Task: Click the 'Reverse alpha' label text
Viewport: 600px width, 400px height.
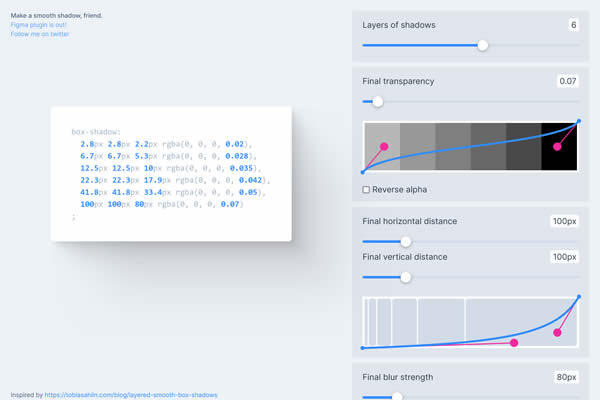Action: pyautogui.click(x=399, y=189)
